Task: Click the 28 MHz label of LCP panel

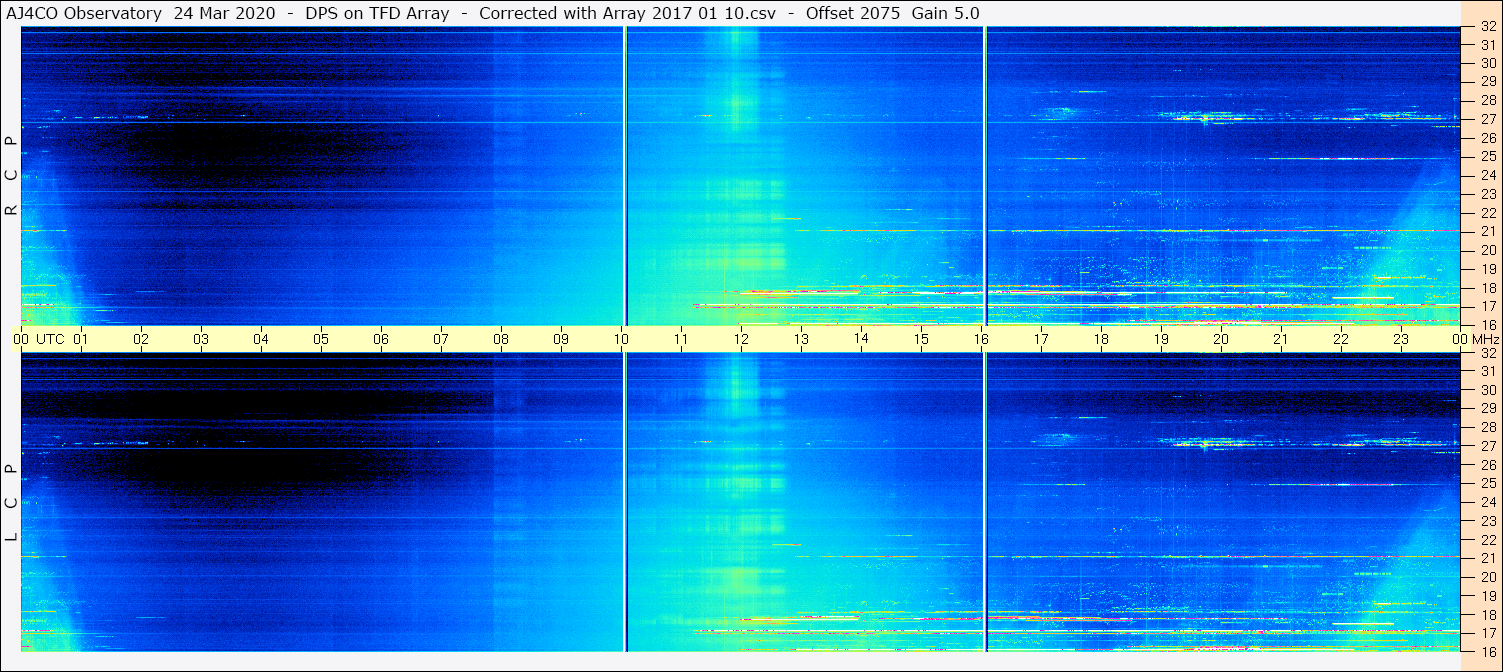Action: point(1487,426)
